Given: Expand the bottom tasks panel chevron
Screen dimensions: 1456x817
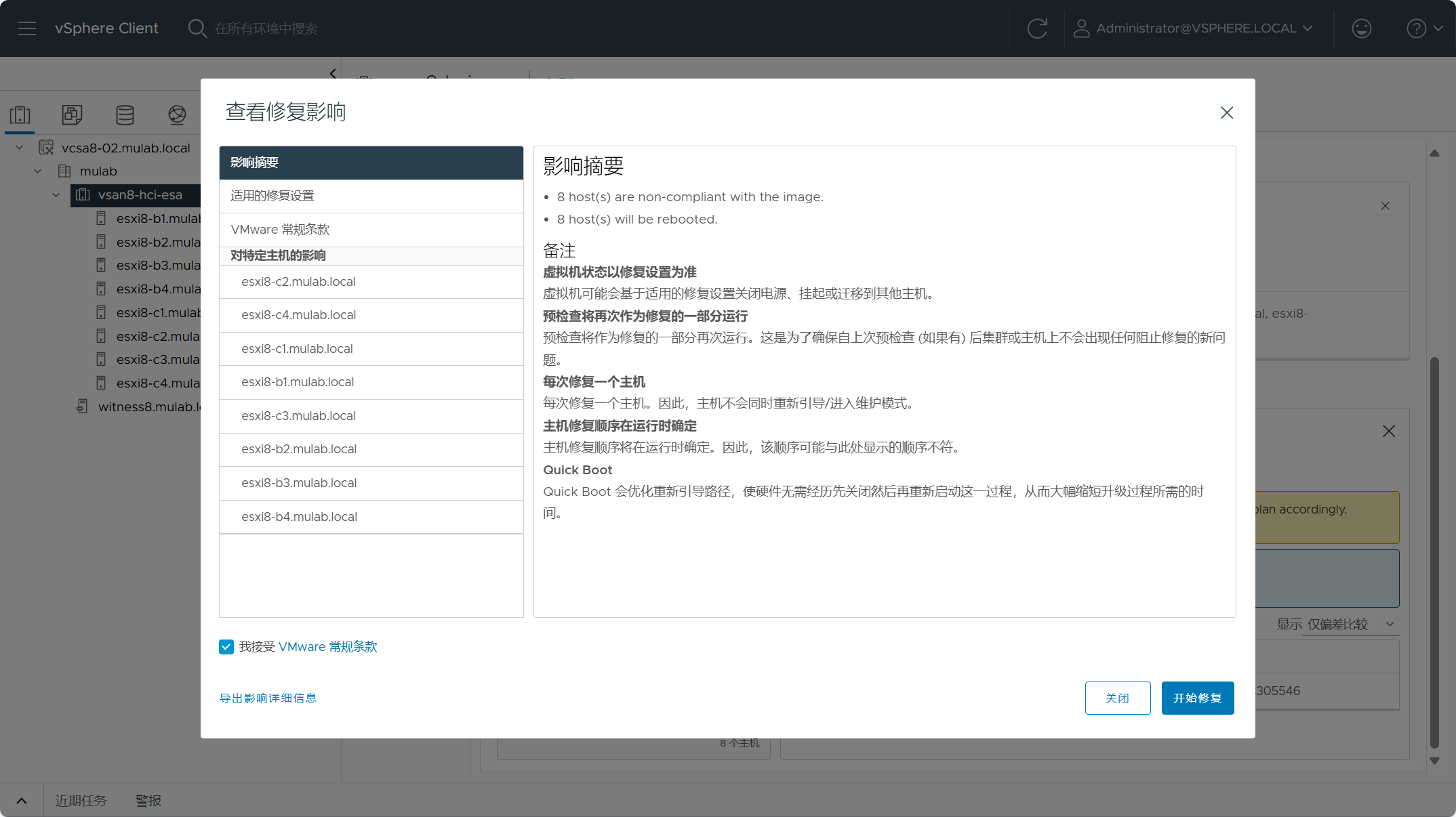Looking at the screenshot, I should pos(22,801).
